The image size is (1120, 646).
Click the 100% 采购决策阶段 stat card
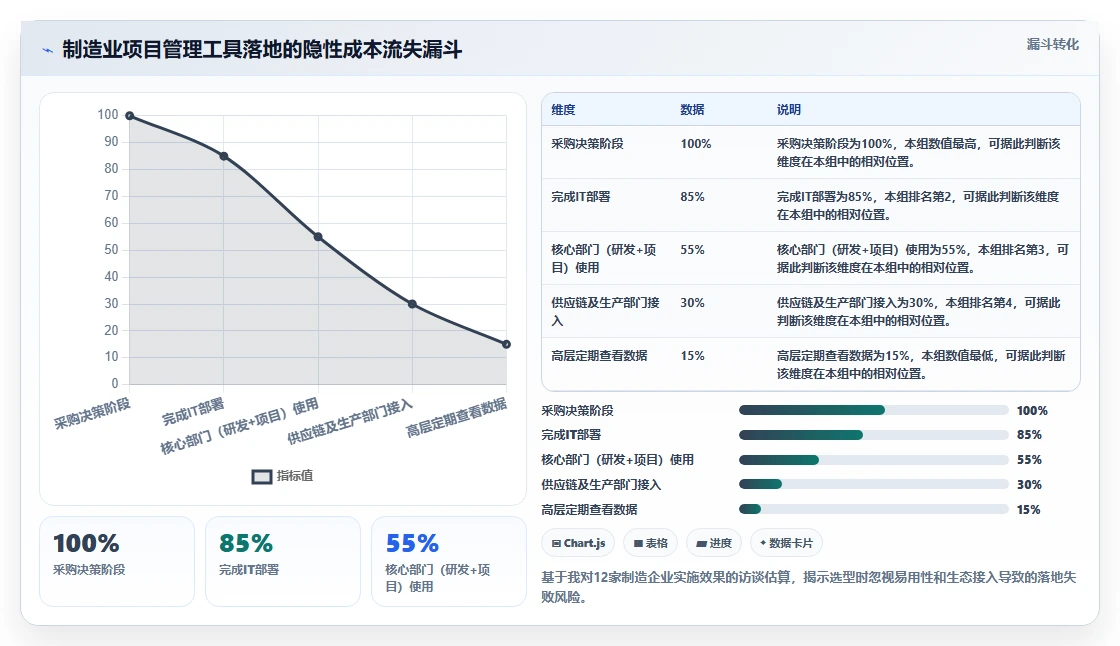coord(117,562)
